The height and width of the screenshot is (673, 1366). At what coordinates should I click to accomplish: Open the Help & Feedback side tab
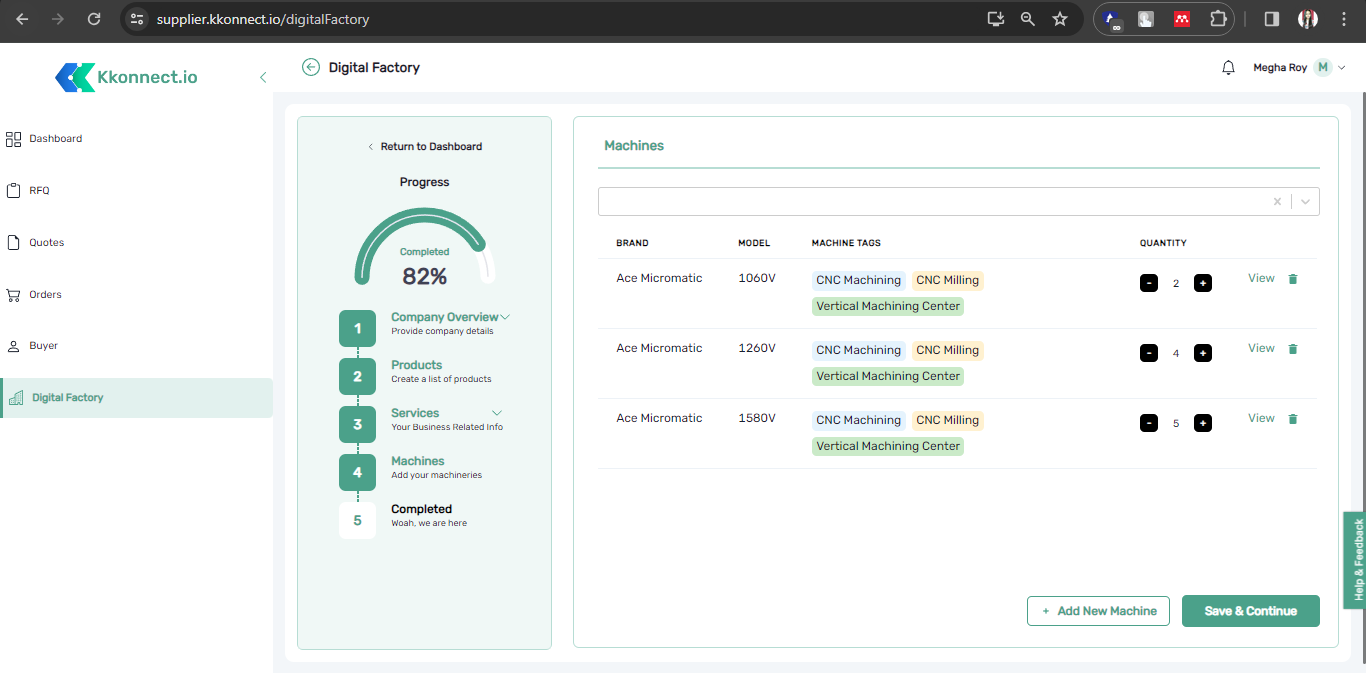[1356, 560]
